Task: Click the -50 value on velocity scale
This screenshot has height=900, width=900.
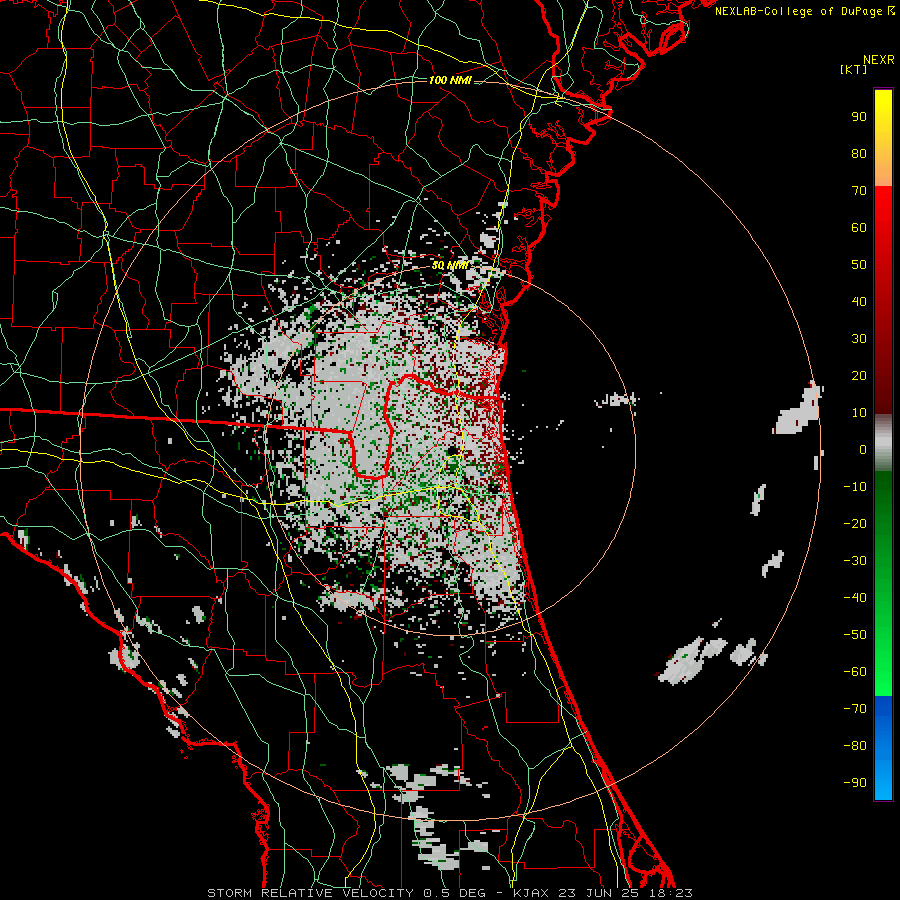Action: [x=855, y=635]
